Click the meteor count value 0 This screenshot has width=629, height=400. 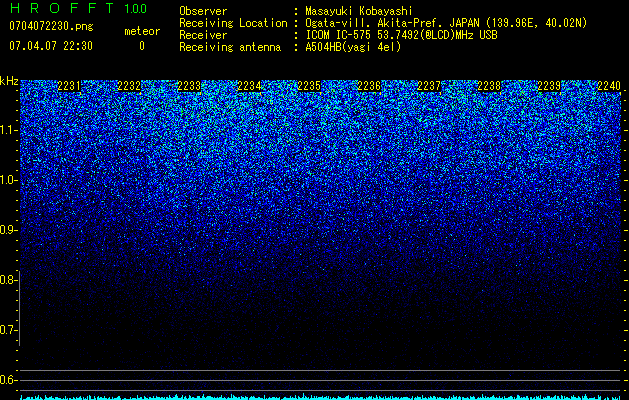tap(142, 46)
